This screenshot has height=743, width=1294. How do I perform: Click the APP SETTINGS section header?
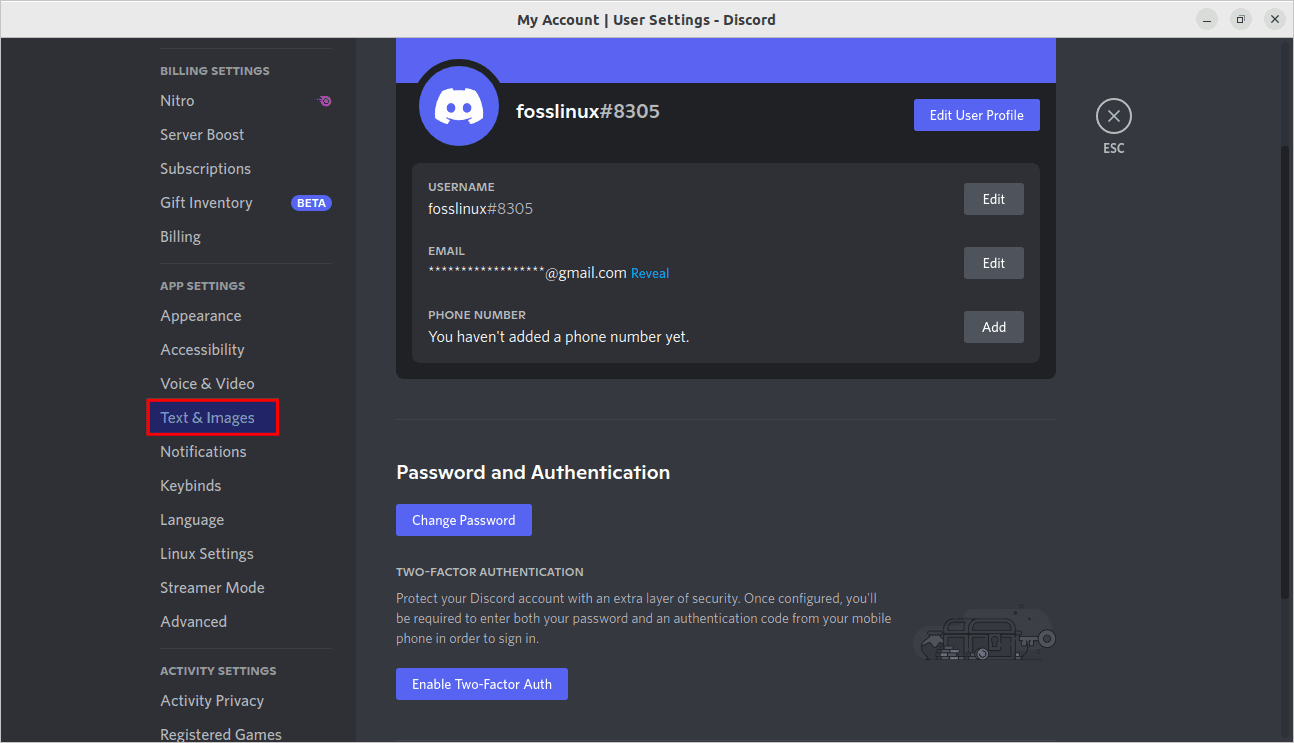(x=203, y=286)
